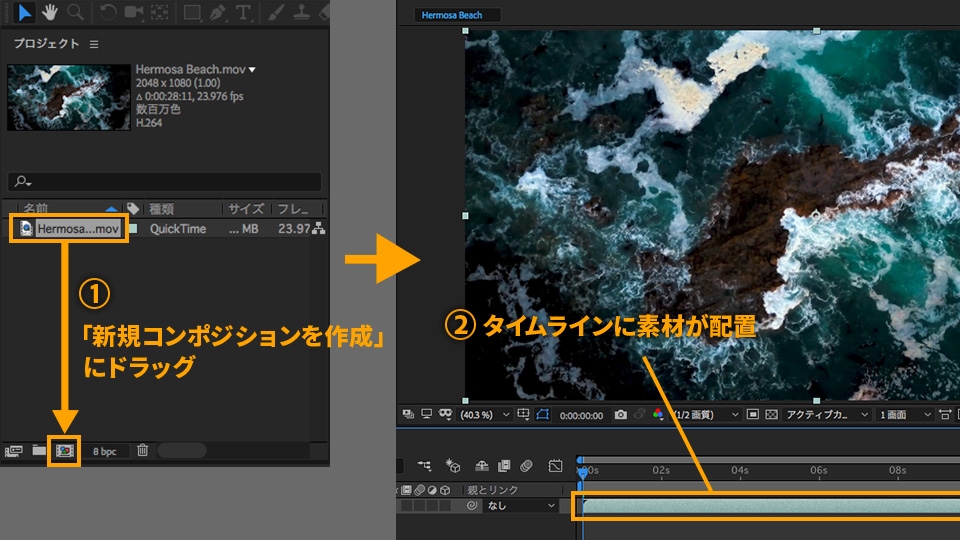The image size is (960, 540).
Task: Click the primary viewer monitor icon
Action: coord(427,414)
